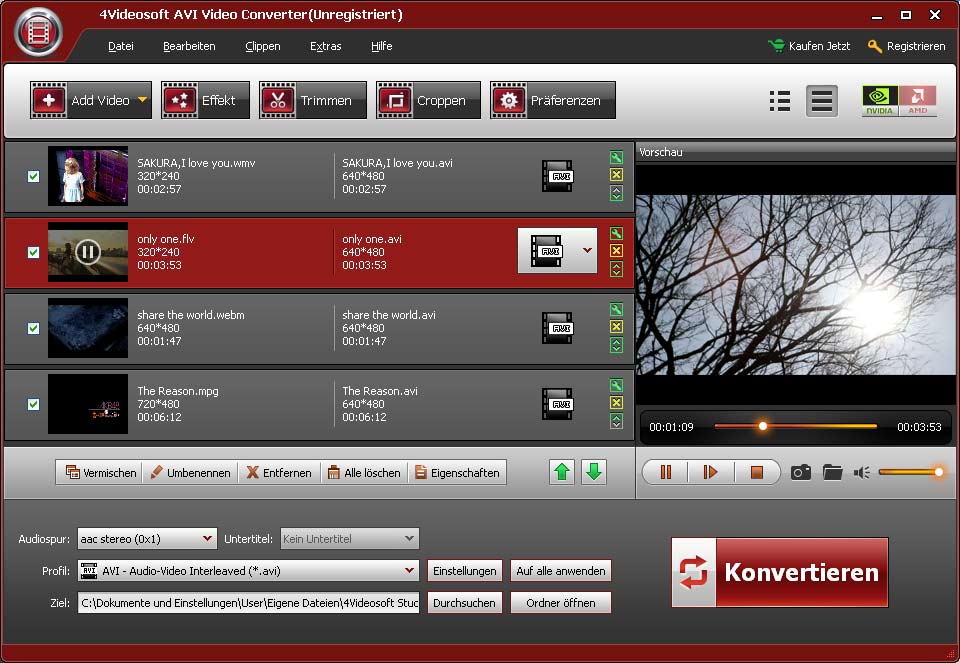Start conversion with the Konvertieren button
Viewport: 960px width, 663px height.
point(780,572)
